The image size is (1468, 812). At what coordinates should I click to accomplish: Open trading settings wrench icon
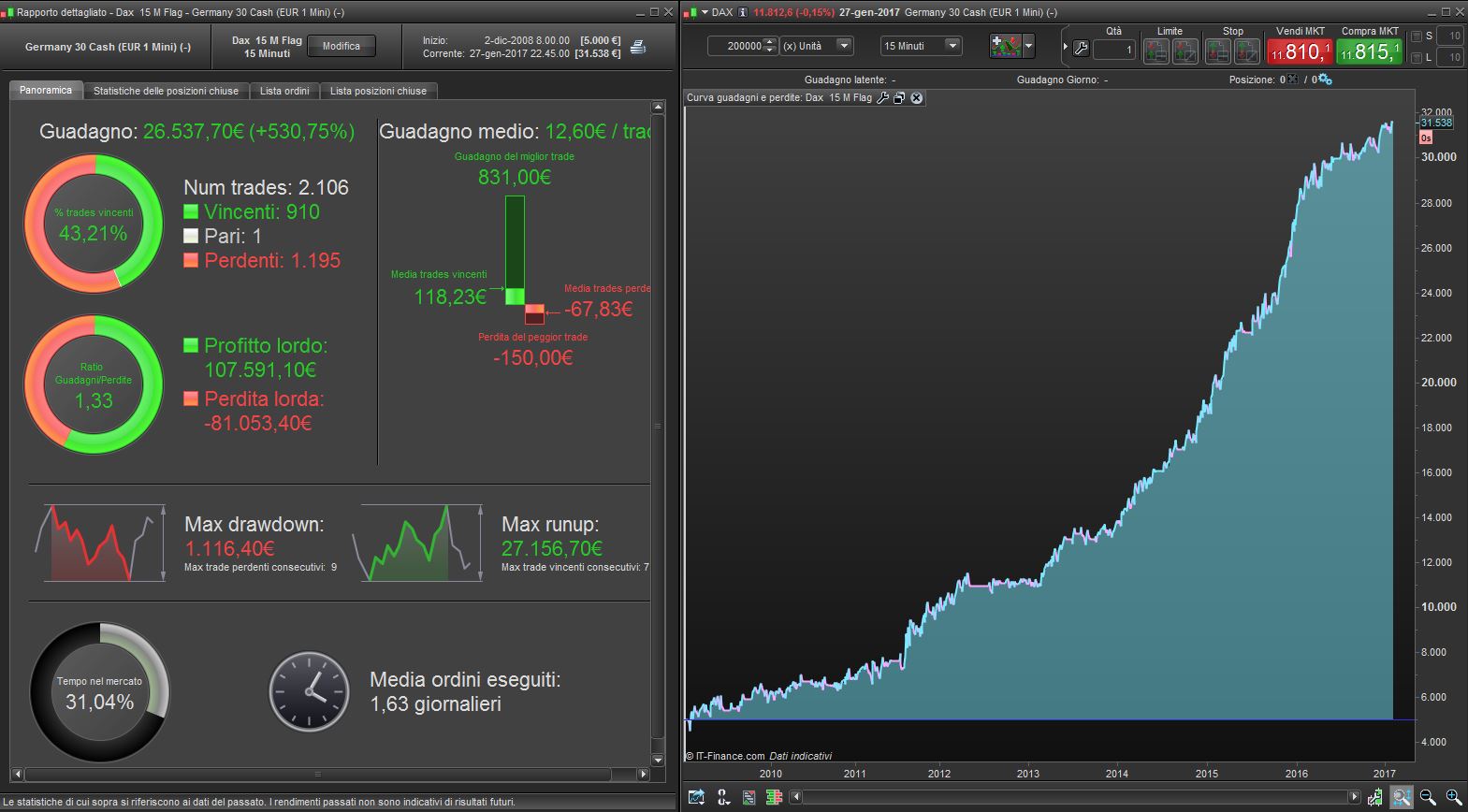pyautogui.click(x=1081, y=49)
